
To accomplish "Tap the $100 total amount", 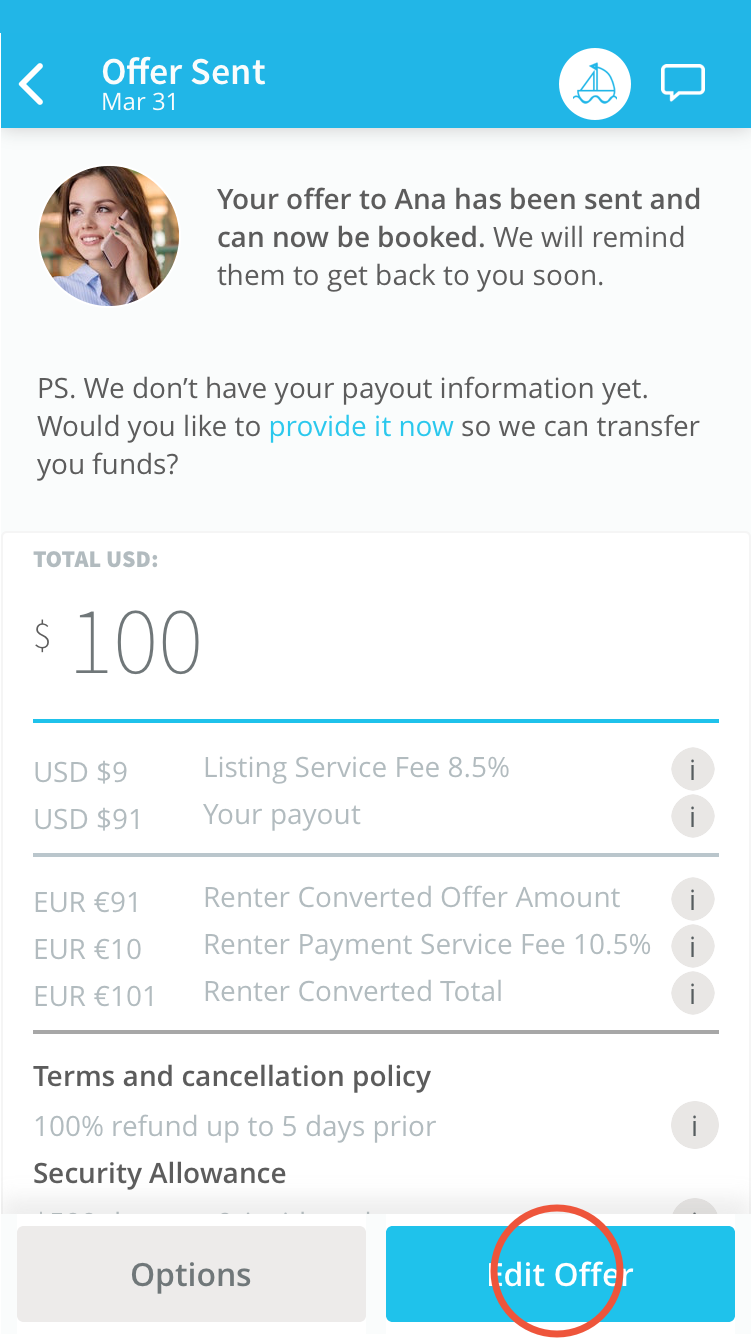I will click(x=118, y=643).
